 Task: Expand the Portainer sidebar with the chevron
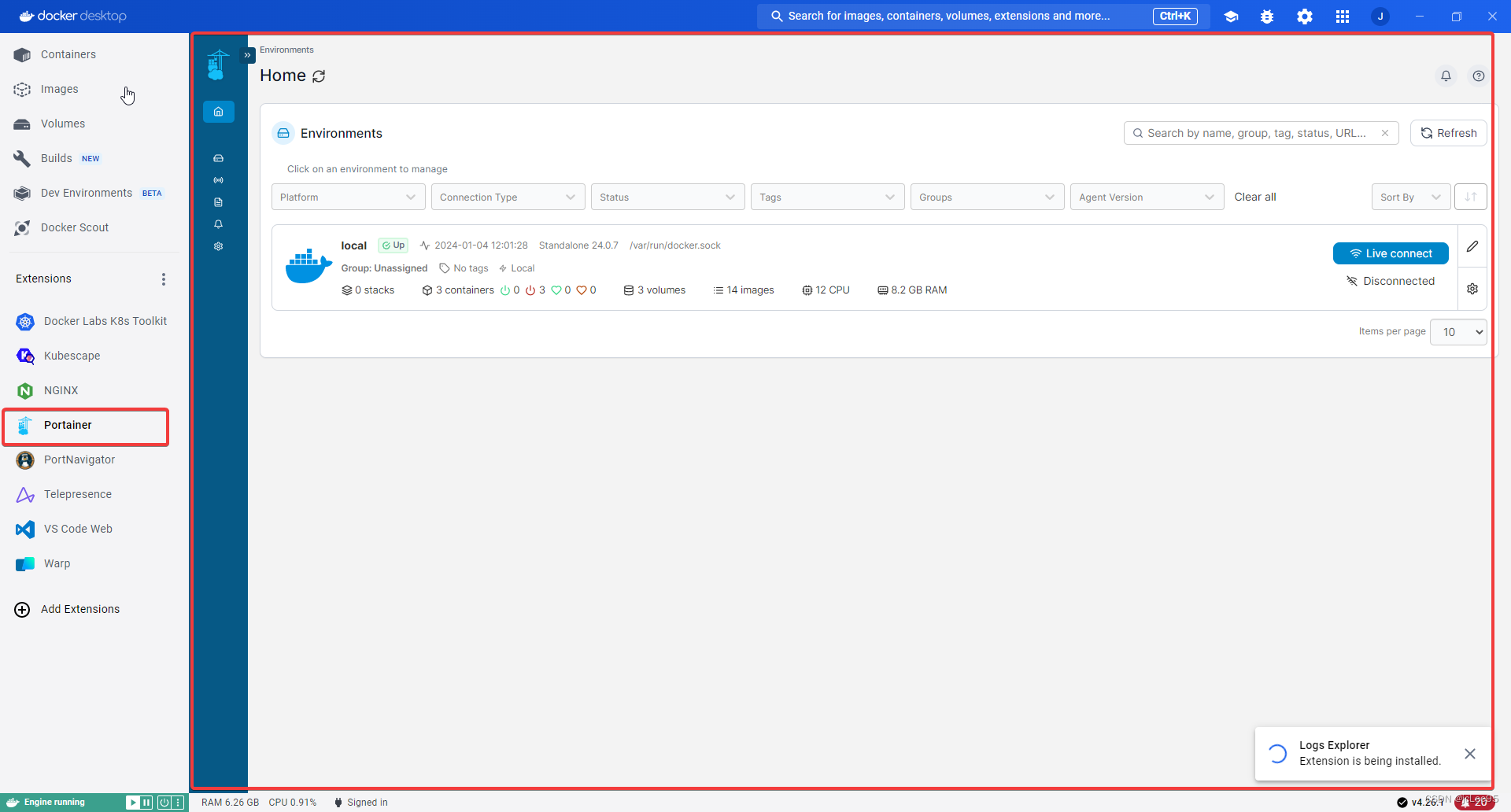[x=247, y=55]
